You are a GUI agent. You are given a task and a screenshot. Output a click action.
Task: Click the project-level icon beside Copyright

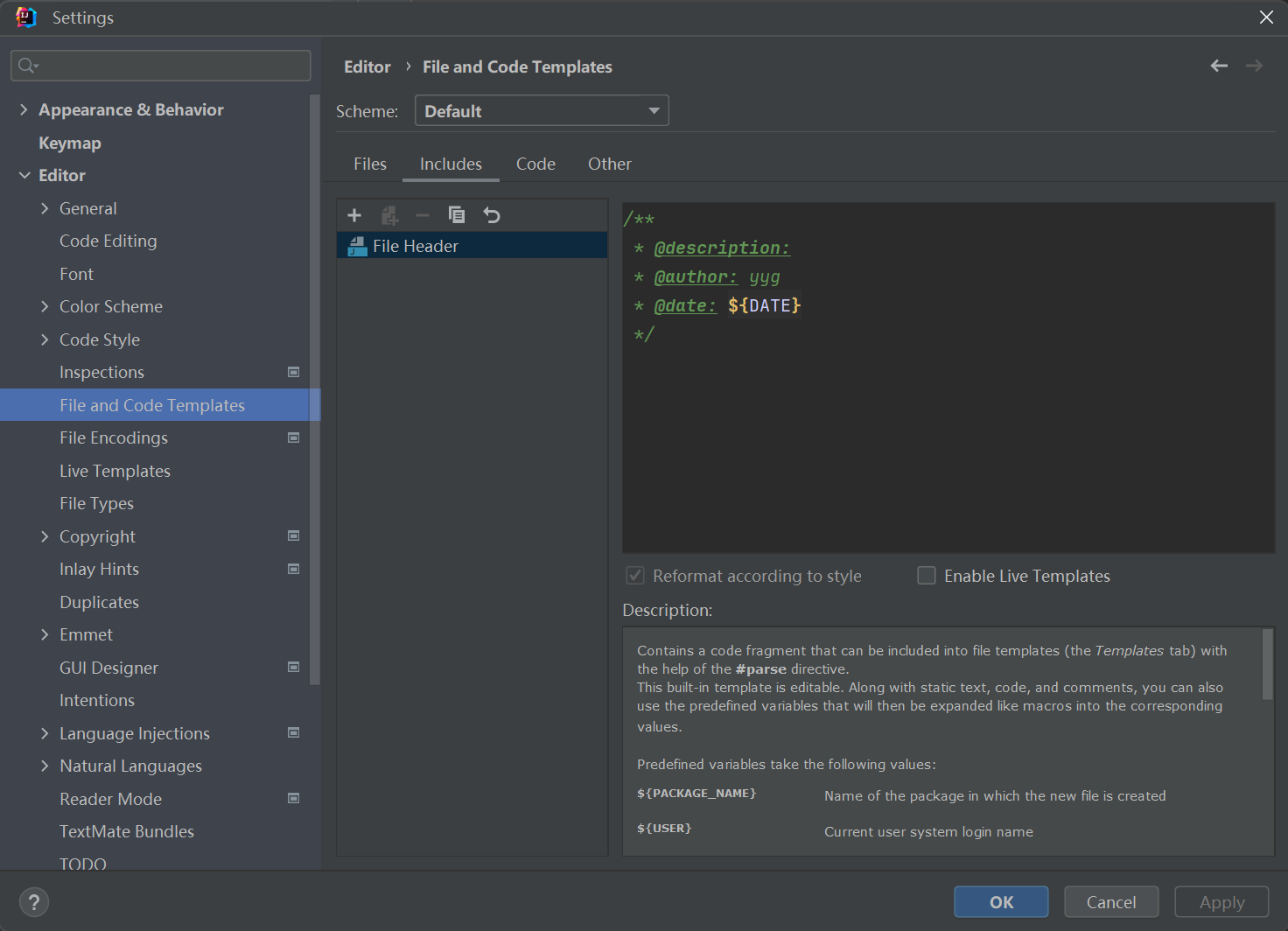(x=294, y=535)
